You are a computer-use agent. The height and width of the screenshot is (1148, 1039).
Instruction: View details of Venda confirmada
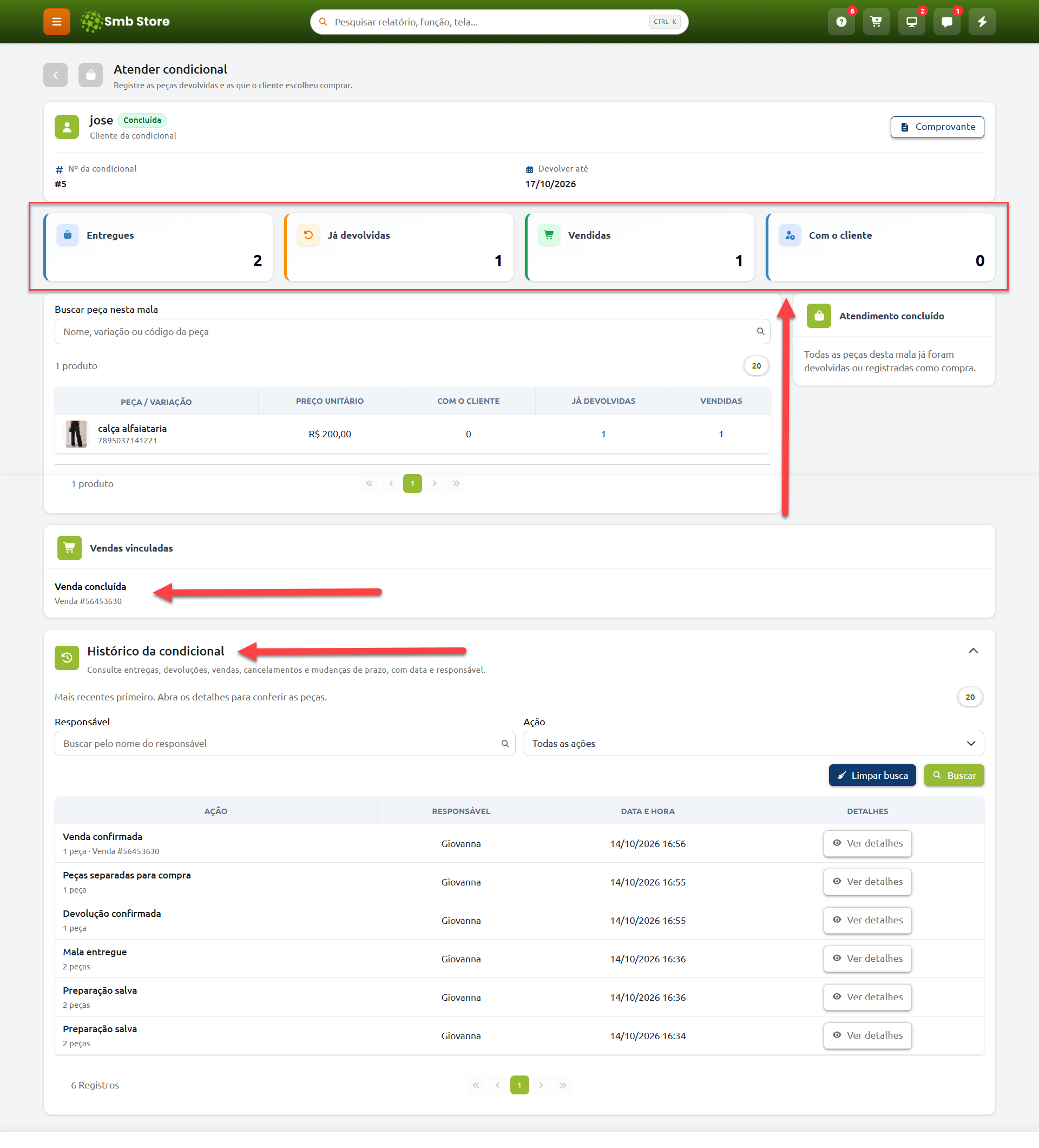click(867, 843)
